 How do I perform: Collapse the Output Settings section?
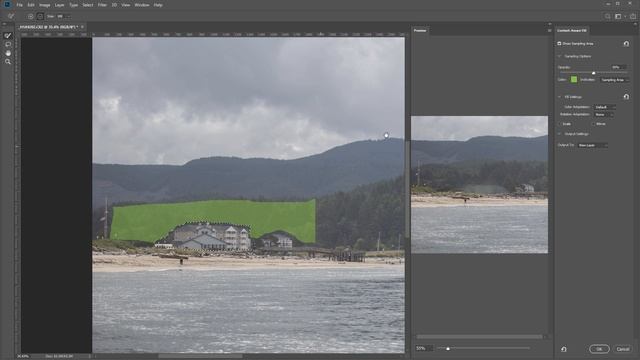560,134
